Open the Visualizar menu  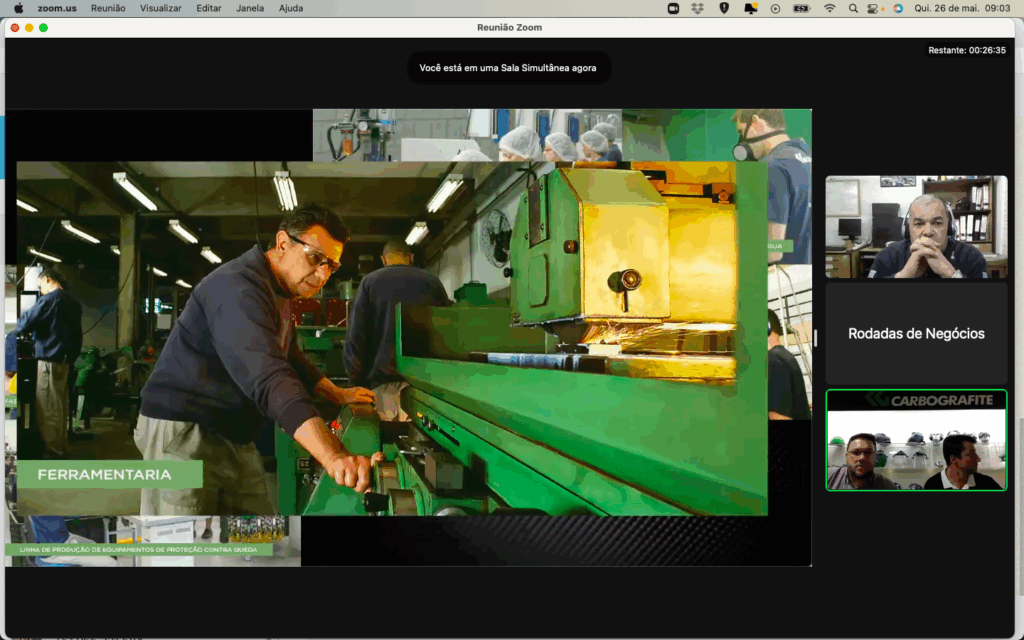point(161,8)
